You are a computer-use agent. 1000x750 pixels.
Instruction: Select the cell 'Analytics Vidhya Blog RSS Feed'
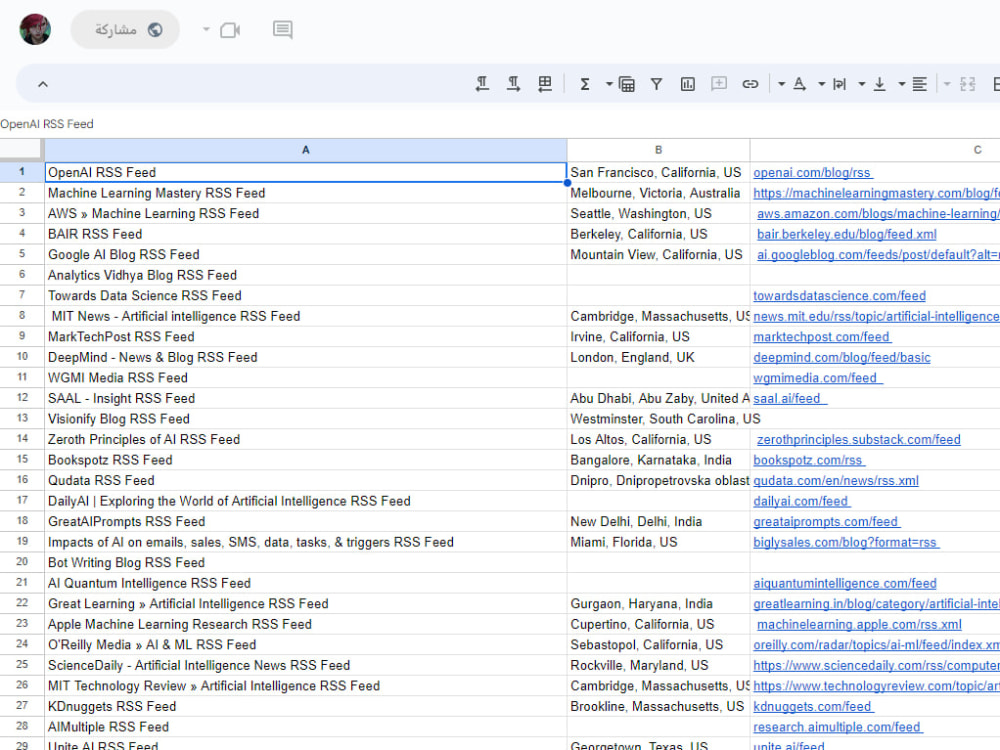(305, 275)
